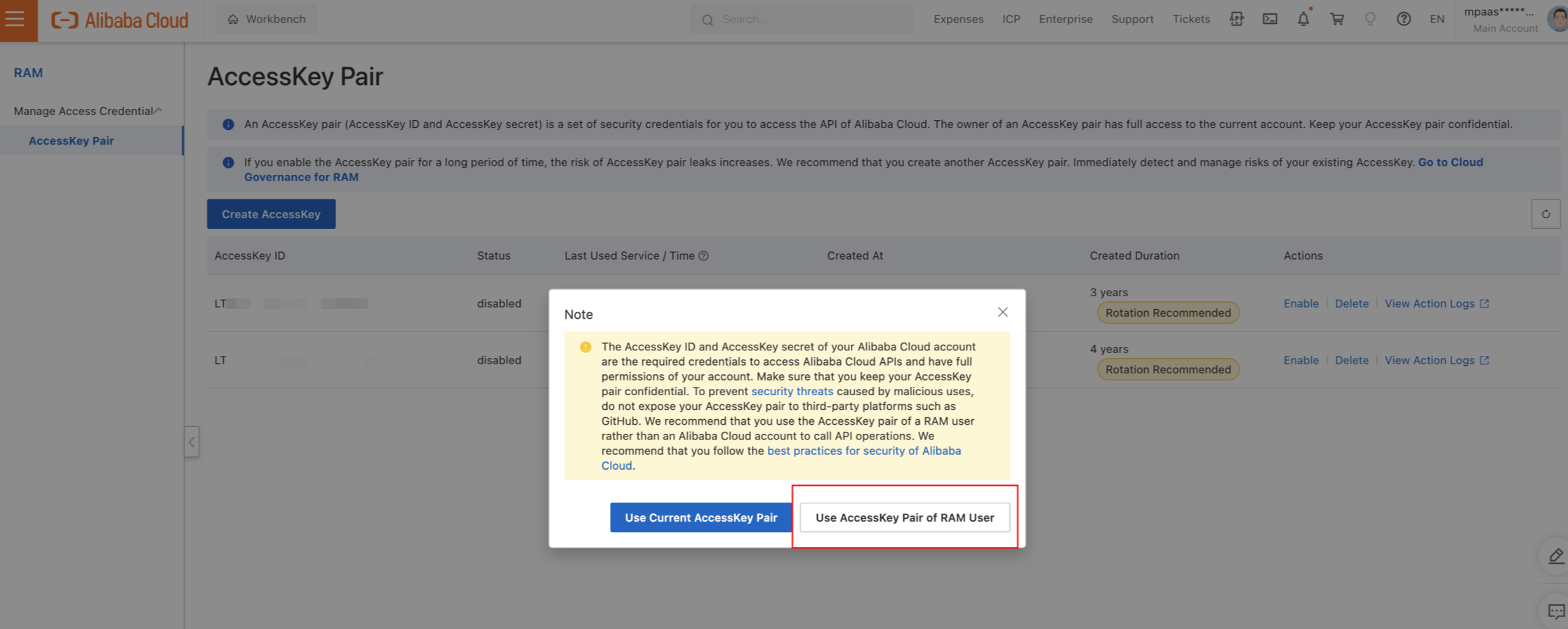Open notifications bell
This screenshot has height=629, width=1568.
(1303, 20)
